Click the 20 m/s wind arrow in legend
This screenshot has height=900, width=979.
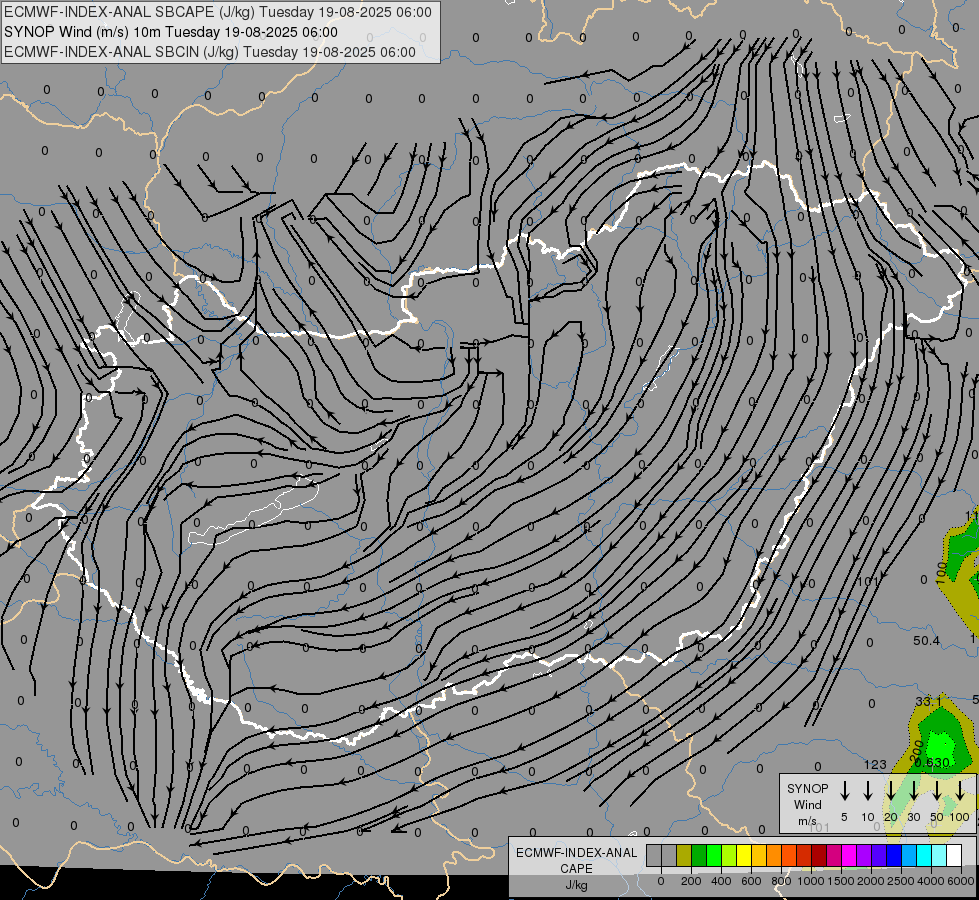[x=891, y=790]
